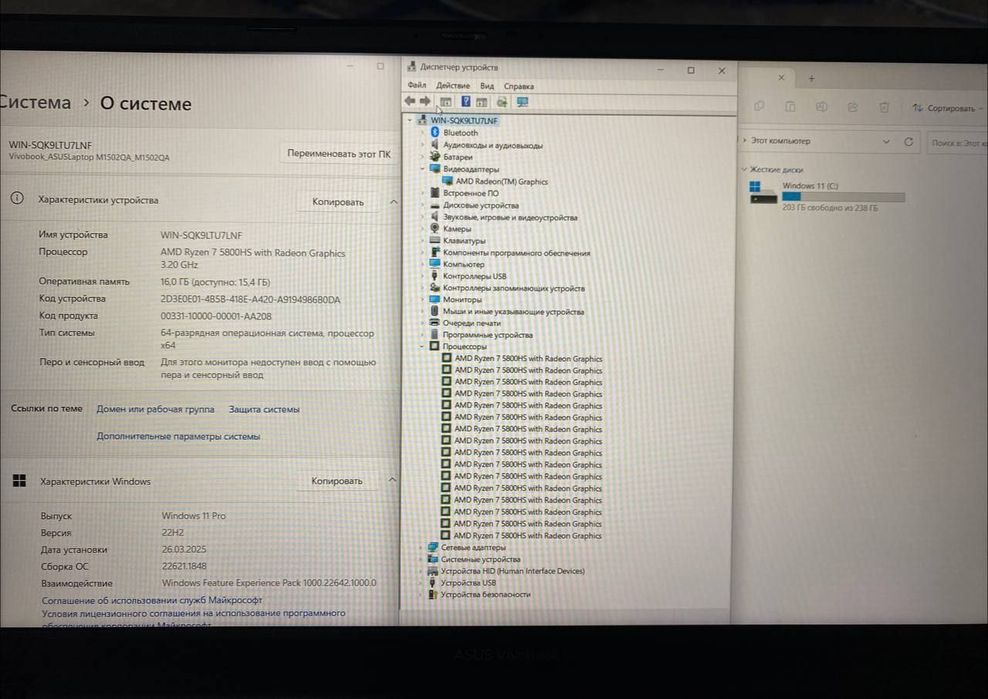
Task: Click the Контроллеры USB category icon
Action: pyautogui.click(x=434, y=275)
